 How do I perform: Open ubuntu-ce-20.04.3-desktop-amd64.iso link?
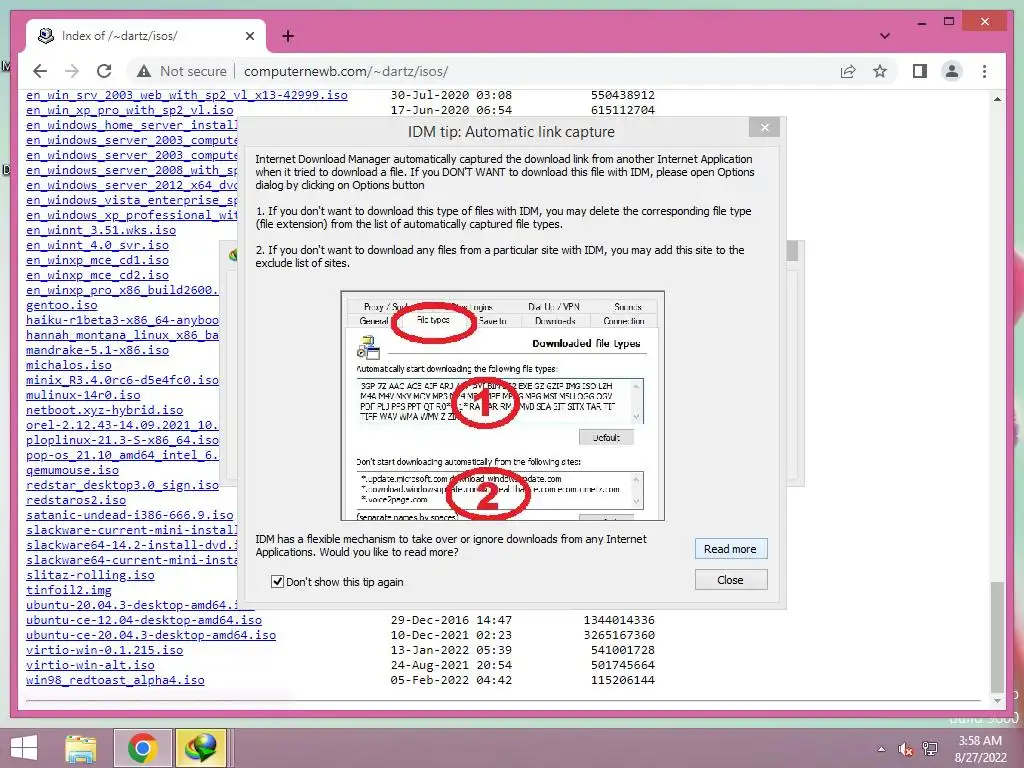point(151,635)
